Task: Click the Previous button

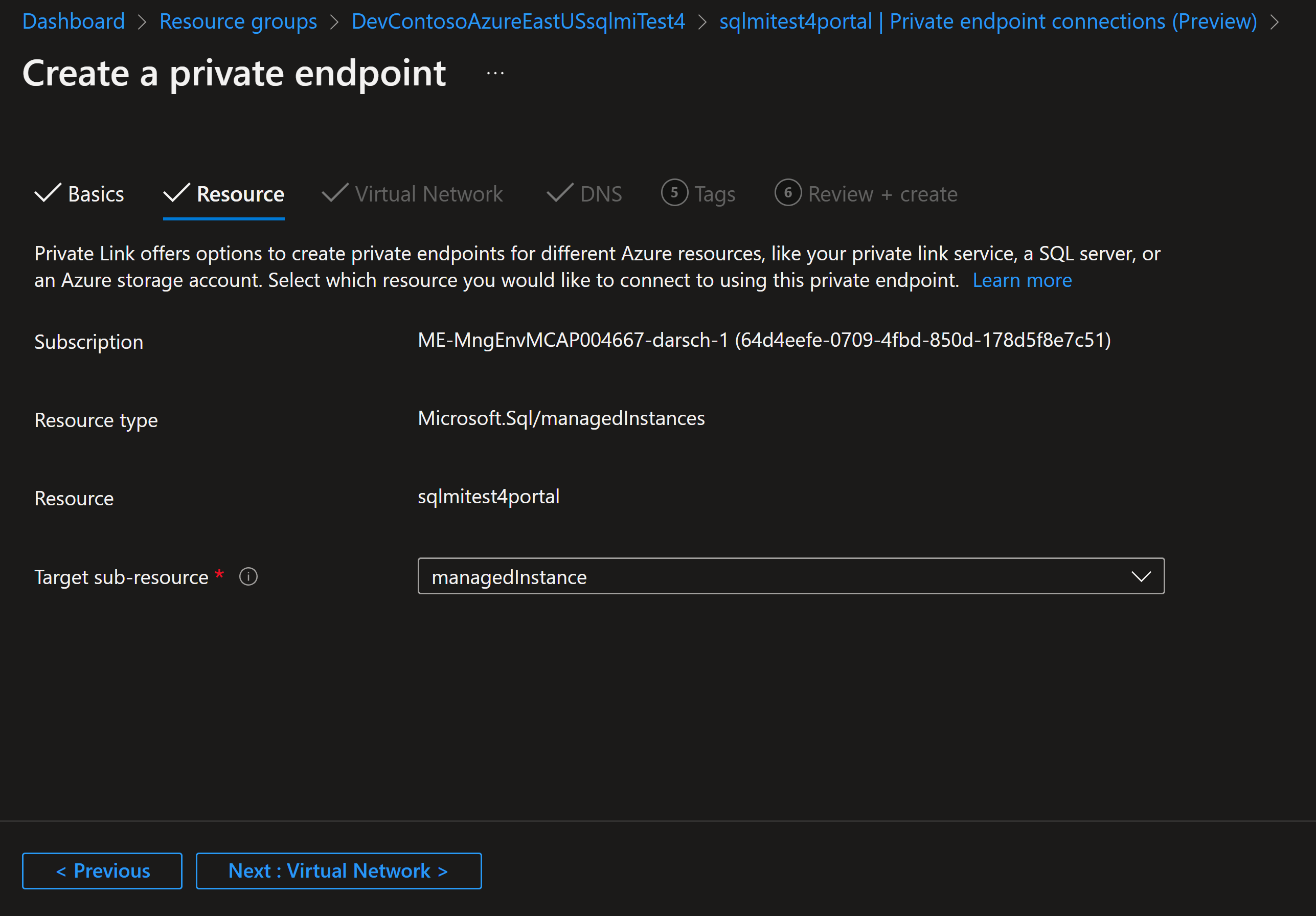Action: point(102,870)
